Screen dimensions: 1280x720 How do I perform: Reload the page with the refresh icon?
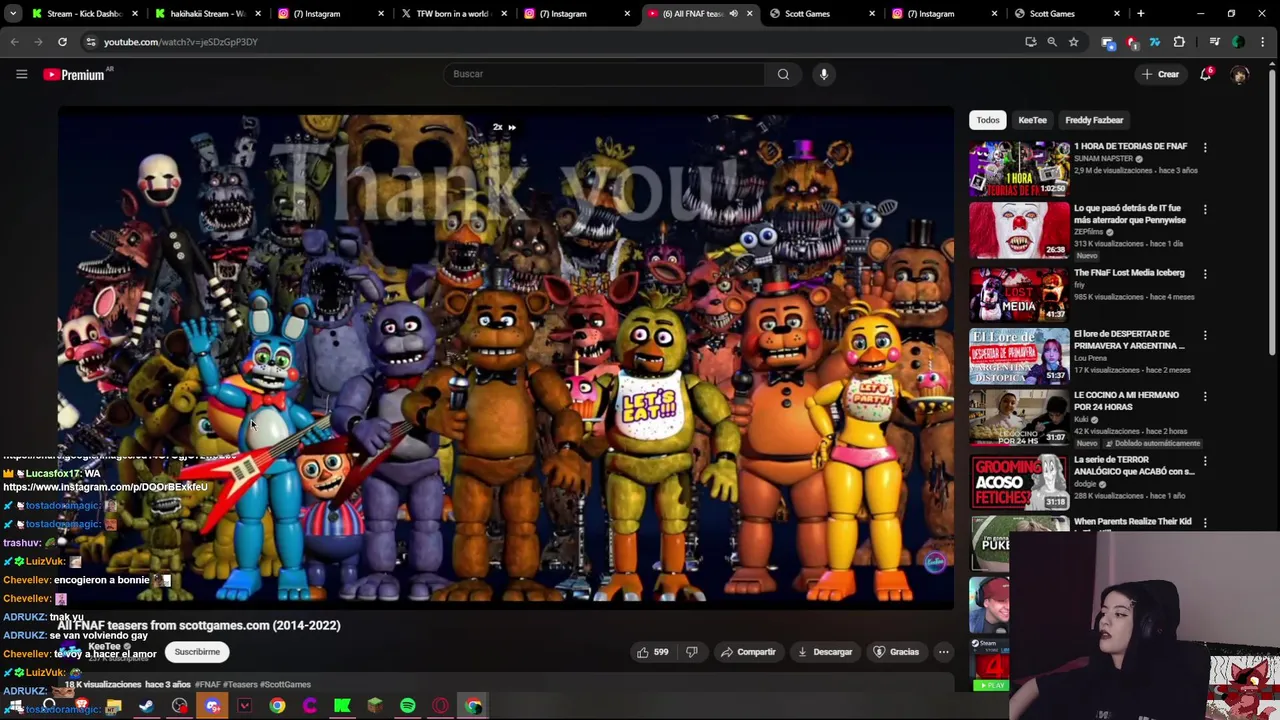pos(62,42)
